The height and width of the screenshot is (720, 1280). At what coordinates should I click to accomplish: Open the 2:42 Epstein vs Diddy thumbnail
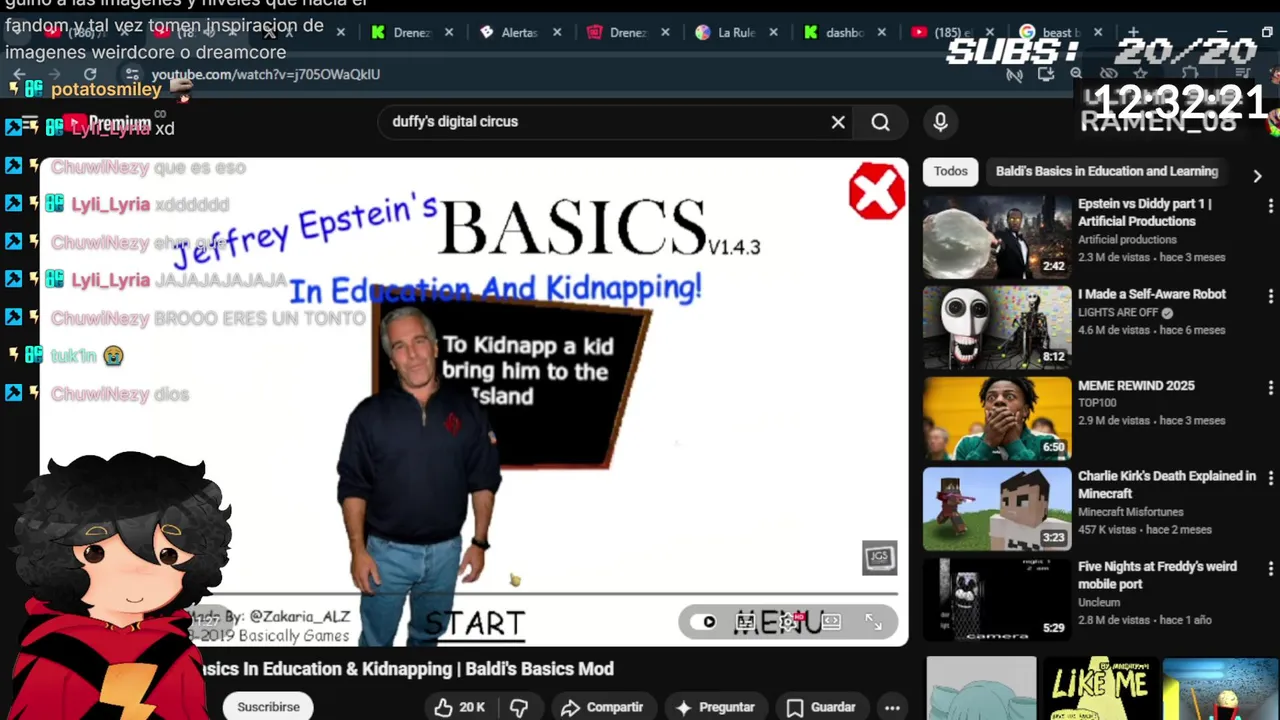pos(996,237)
